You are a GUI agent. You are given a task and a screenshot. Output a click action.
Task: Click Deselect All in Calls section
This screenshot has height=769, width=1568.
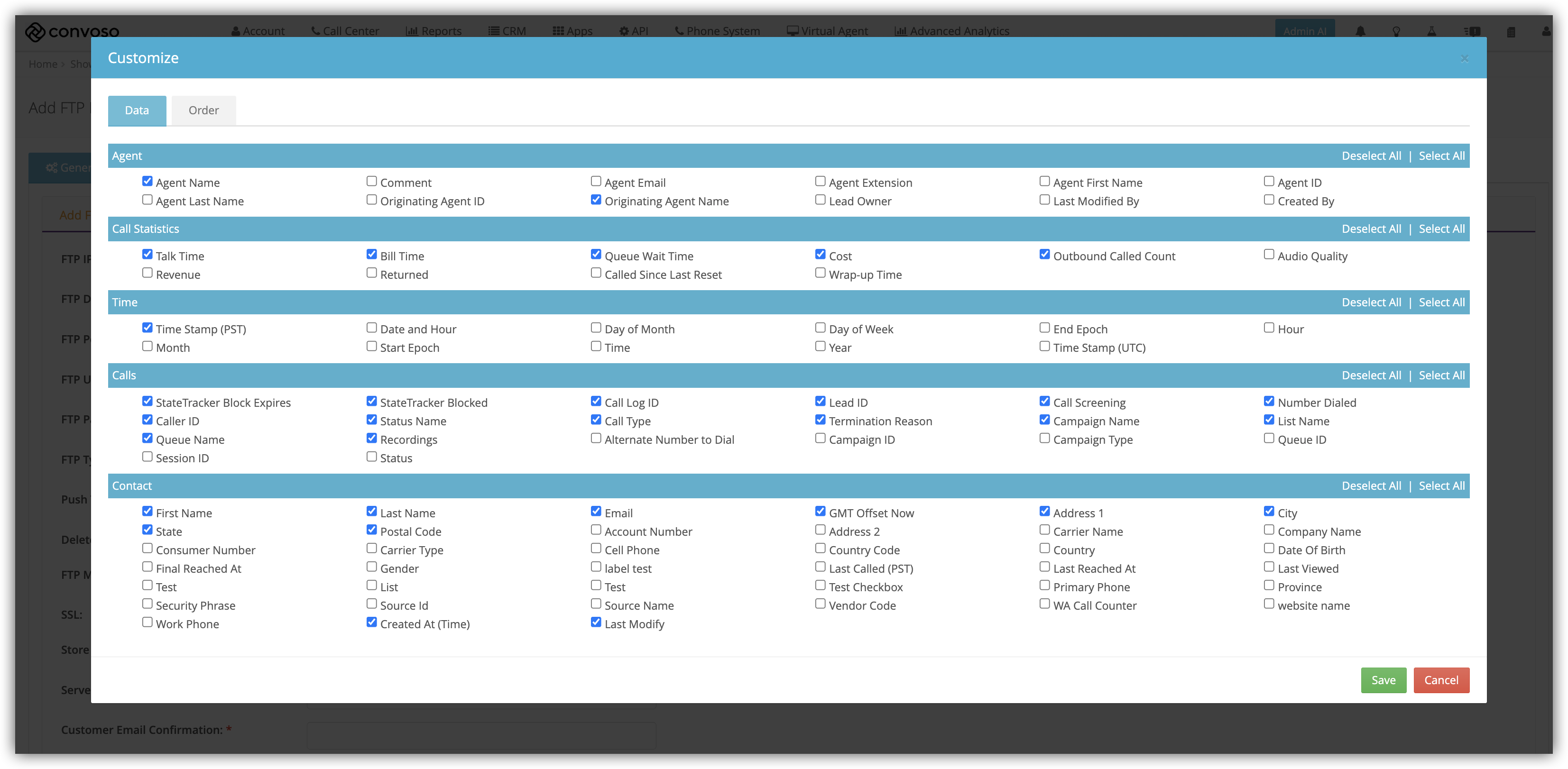[x=1371, y=375]
